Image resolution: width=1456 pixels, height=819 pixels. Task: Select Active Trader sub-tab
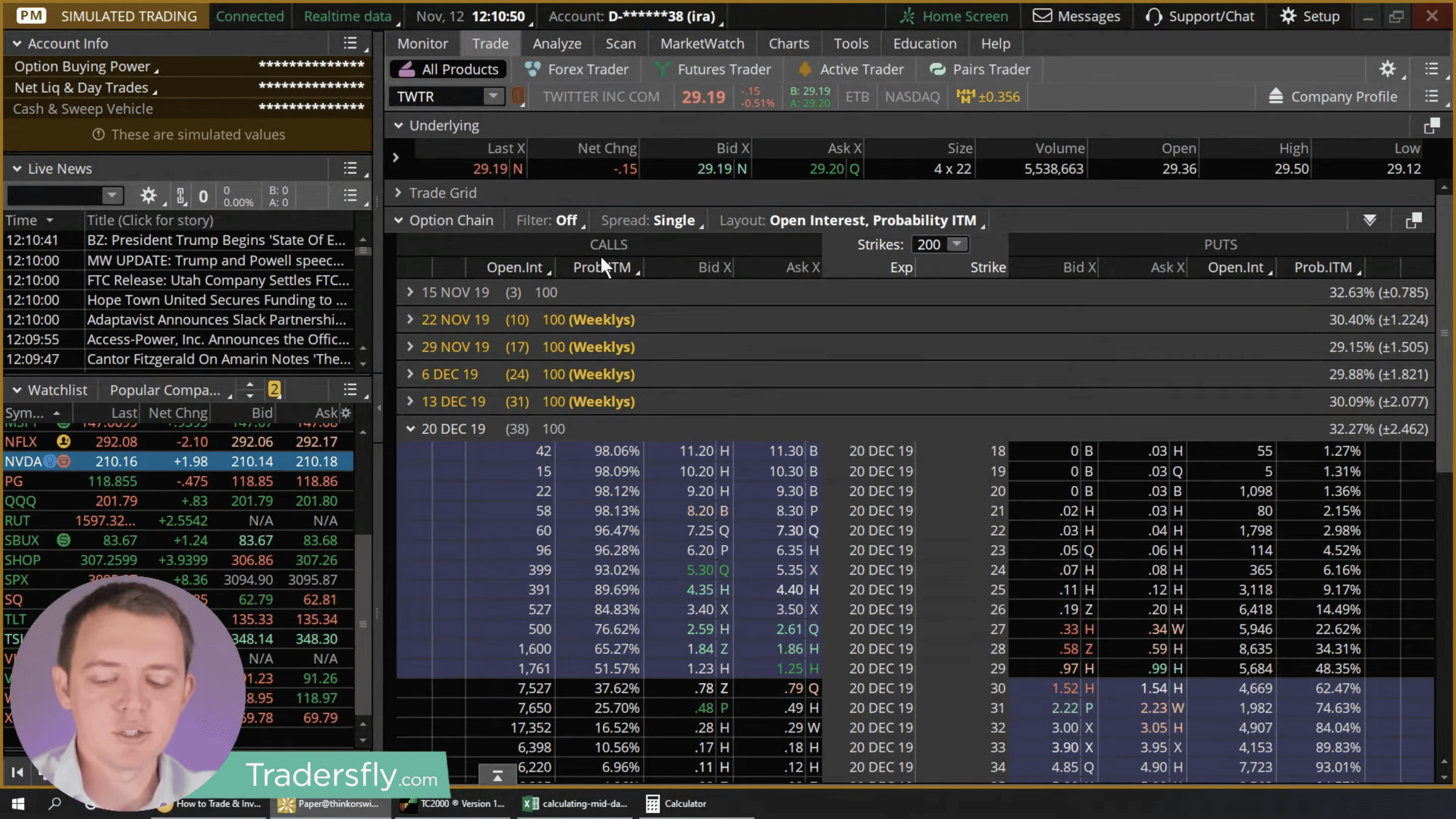(851, 69)
